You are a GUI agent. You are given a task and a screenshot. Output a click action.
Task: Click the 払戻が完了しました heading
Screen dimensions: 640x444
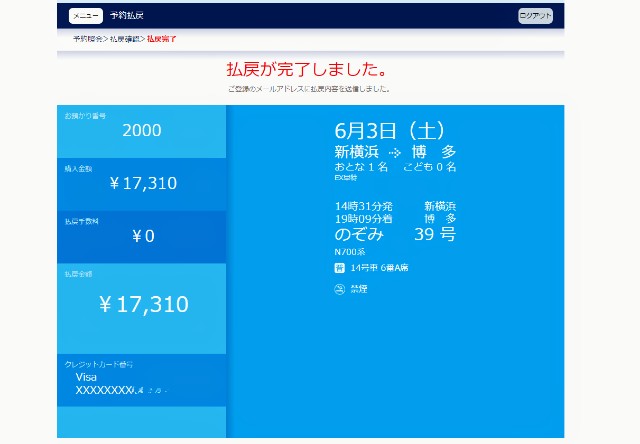307,69
